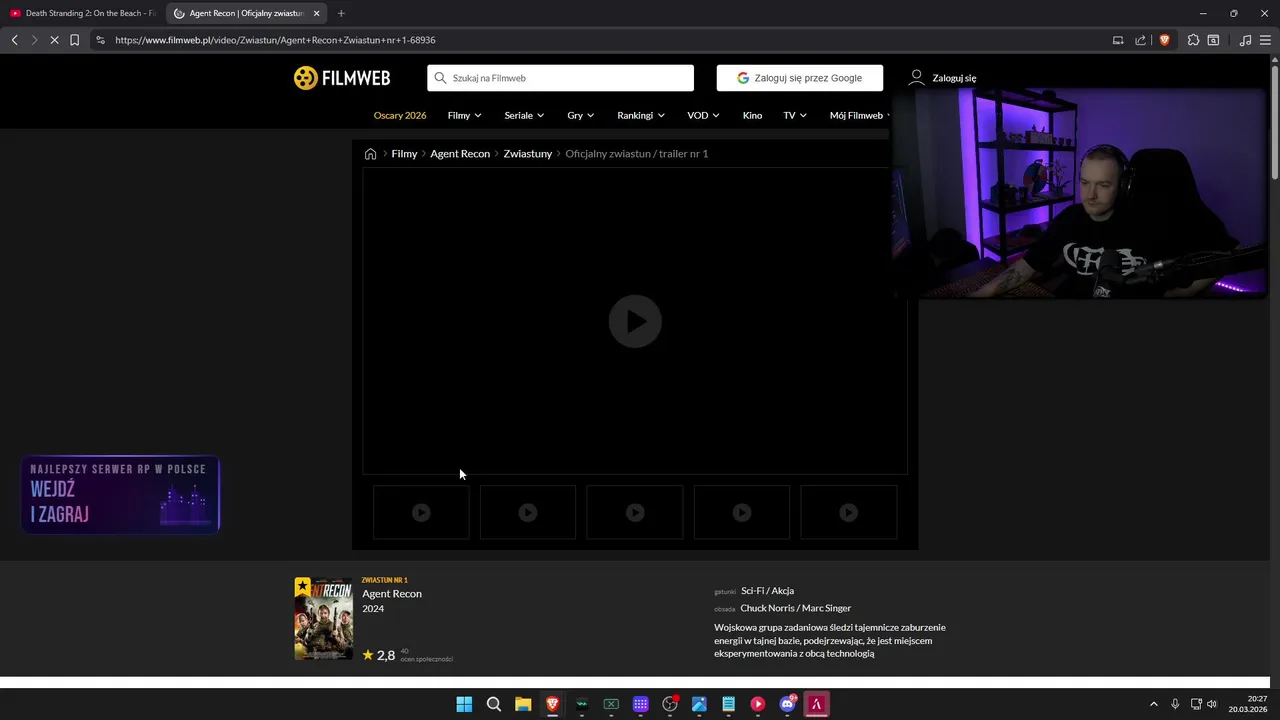Click the Wejdź i zagraj ad banner
Image resolution: width=1280 pixels, height=720 pixels.
tap(120, 494)
